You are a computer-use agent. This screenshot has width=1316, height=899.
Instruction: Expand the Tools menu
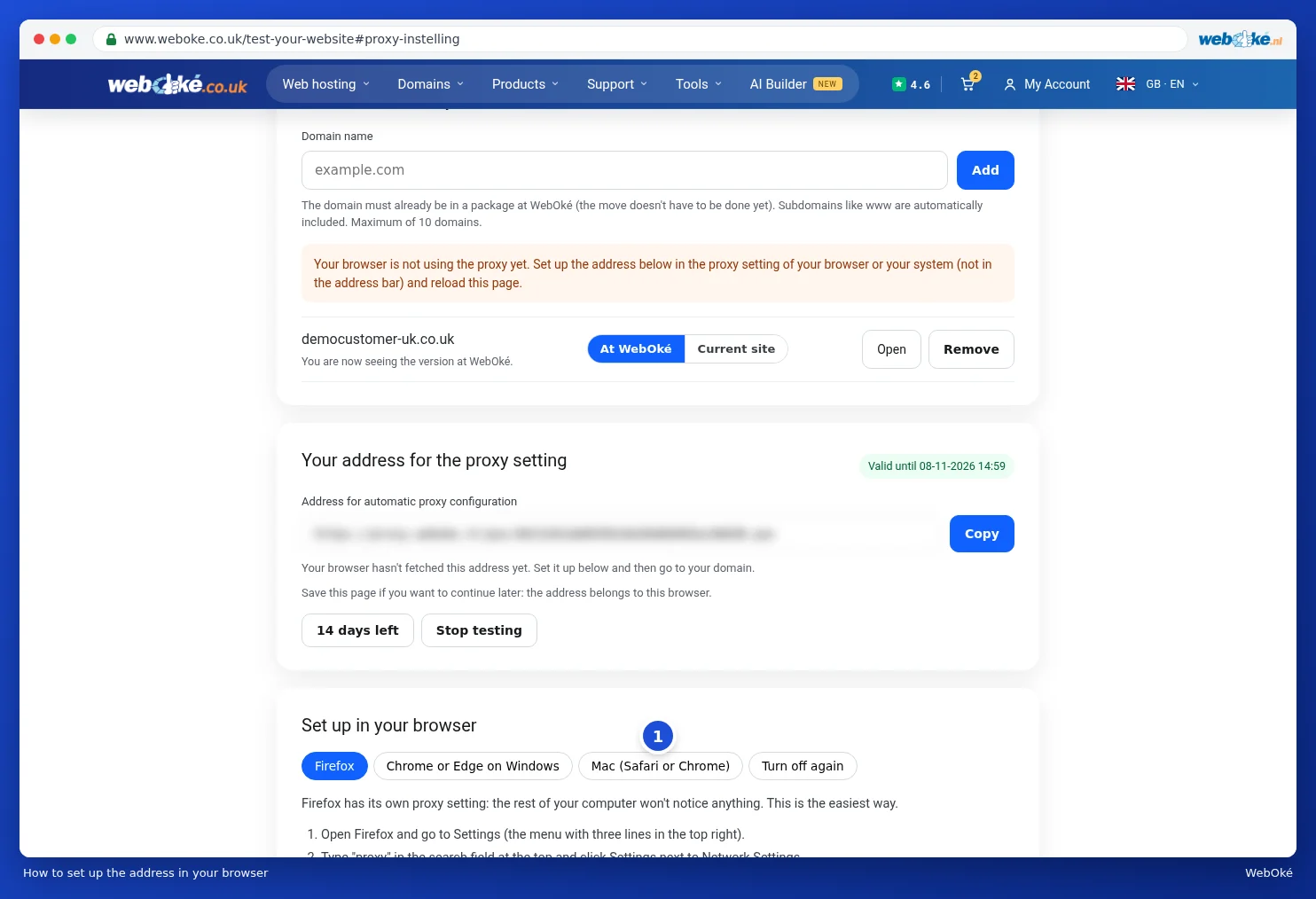tap(699, 84)
